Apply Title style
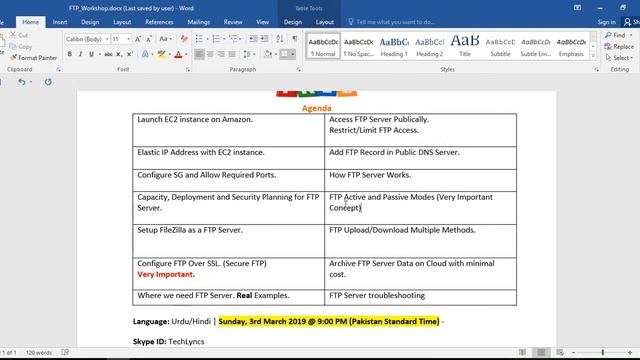The image size is (640, 360). point(465,47)
